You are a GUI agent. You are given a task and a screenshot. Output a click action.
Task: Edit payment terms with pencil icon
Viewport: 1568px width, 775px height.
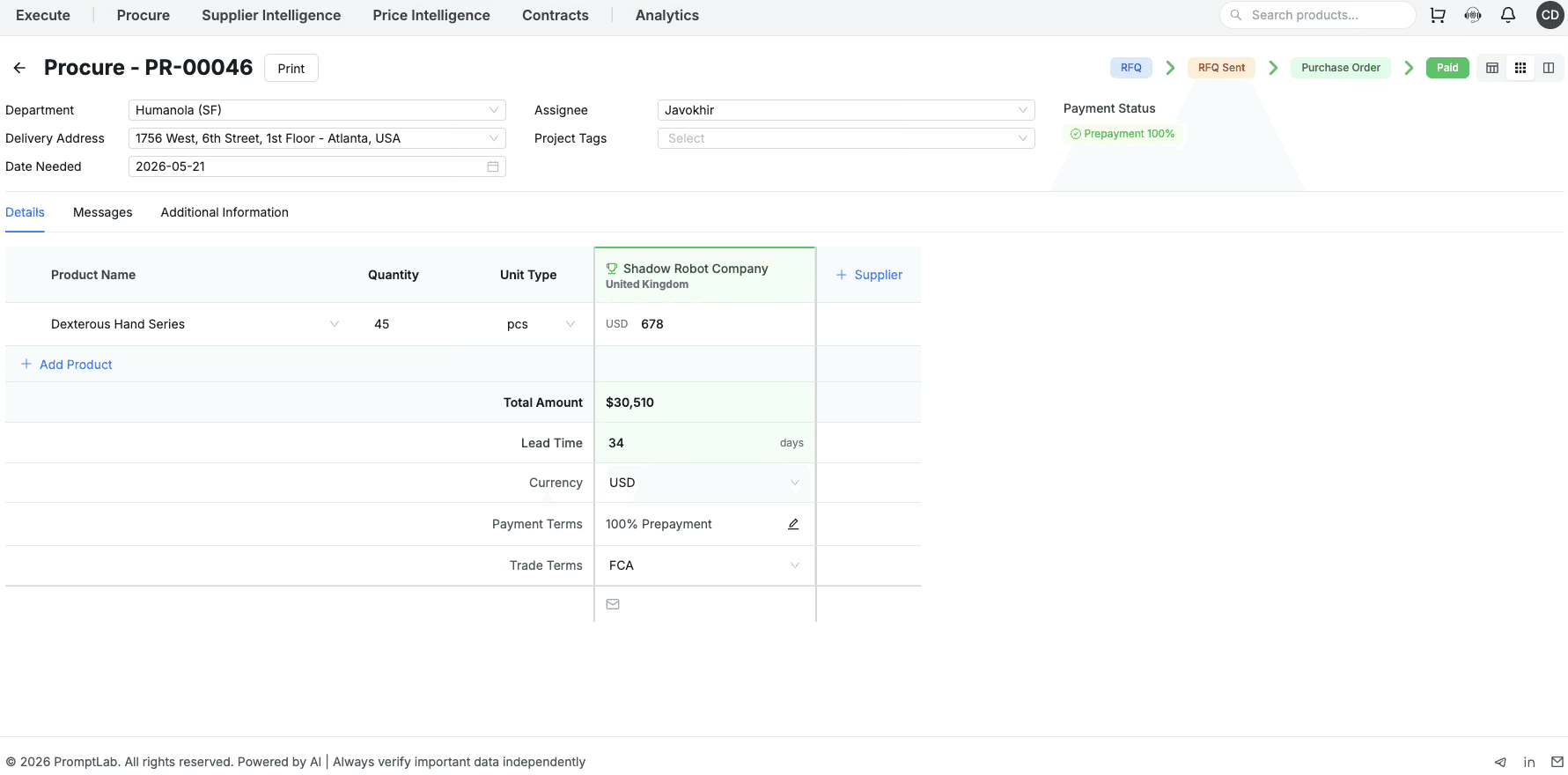point(793,524)
